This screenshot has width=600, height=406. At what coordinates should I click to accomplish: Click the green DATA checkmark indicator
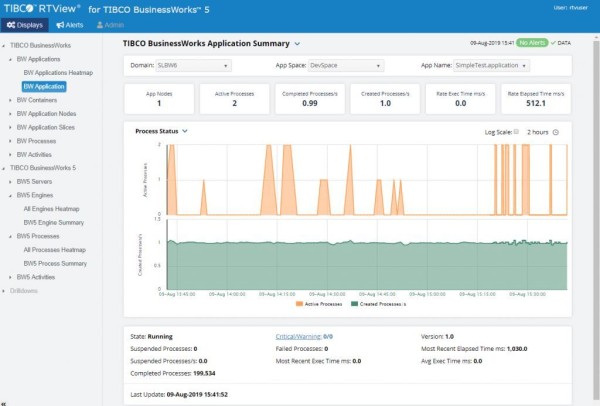pyautogui.click(x=561, y=43)
